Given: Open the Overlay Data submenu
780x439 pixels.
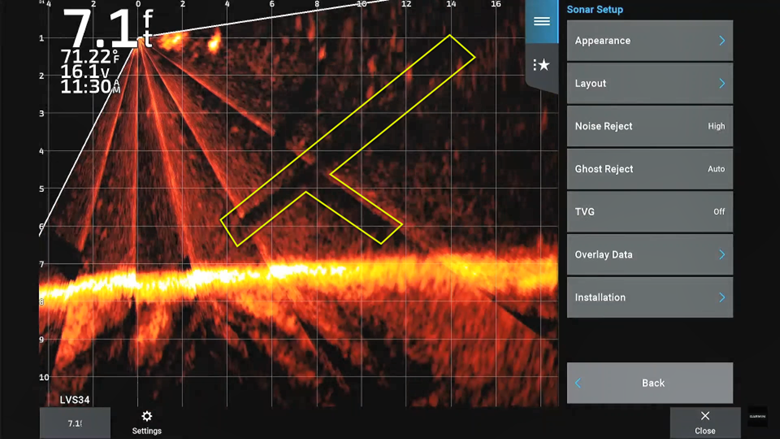Looking at the screenshot, I should [649, 255].
